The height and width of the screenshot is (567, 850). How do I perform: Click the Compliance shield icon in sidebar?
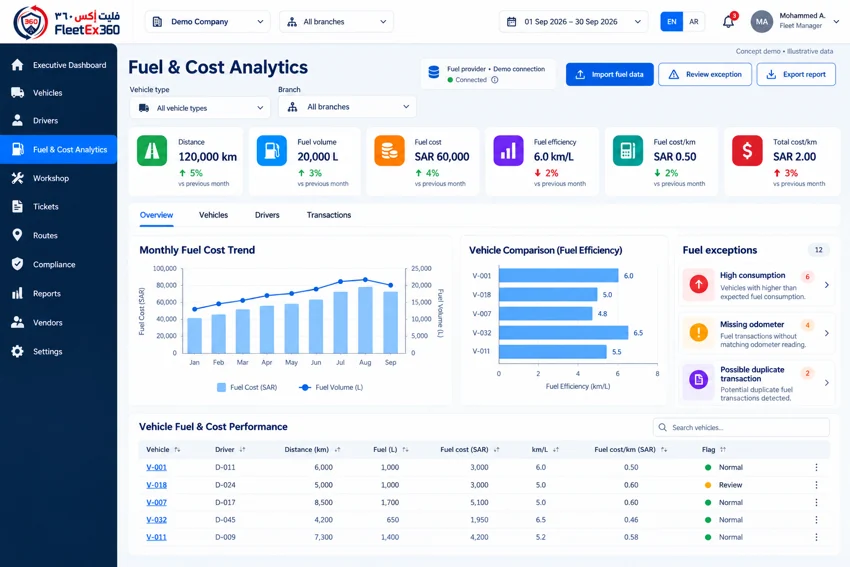[x=17, y=264]
